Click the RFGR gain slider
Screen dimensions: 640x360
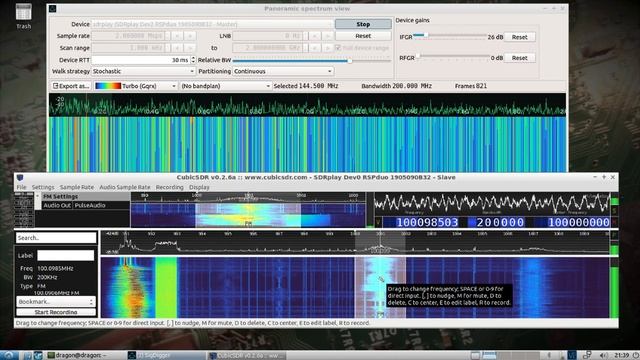click(x=452, y=57)
